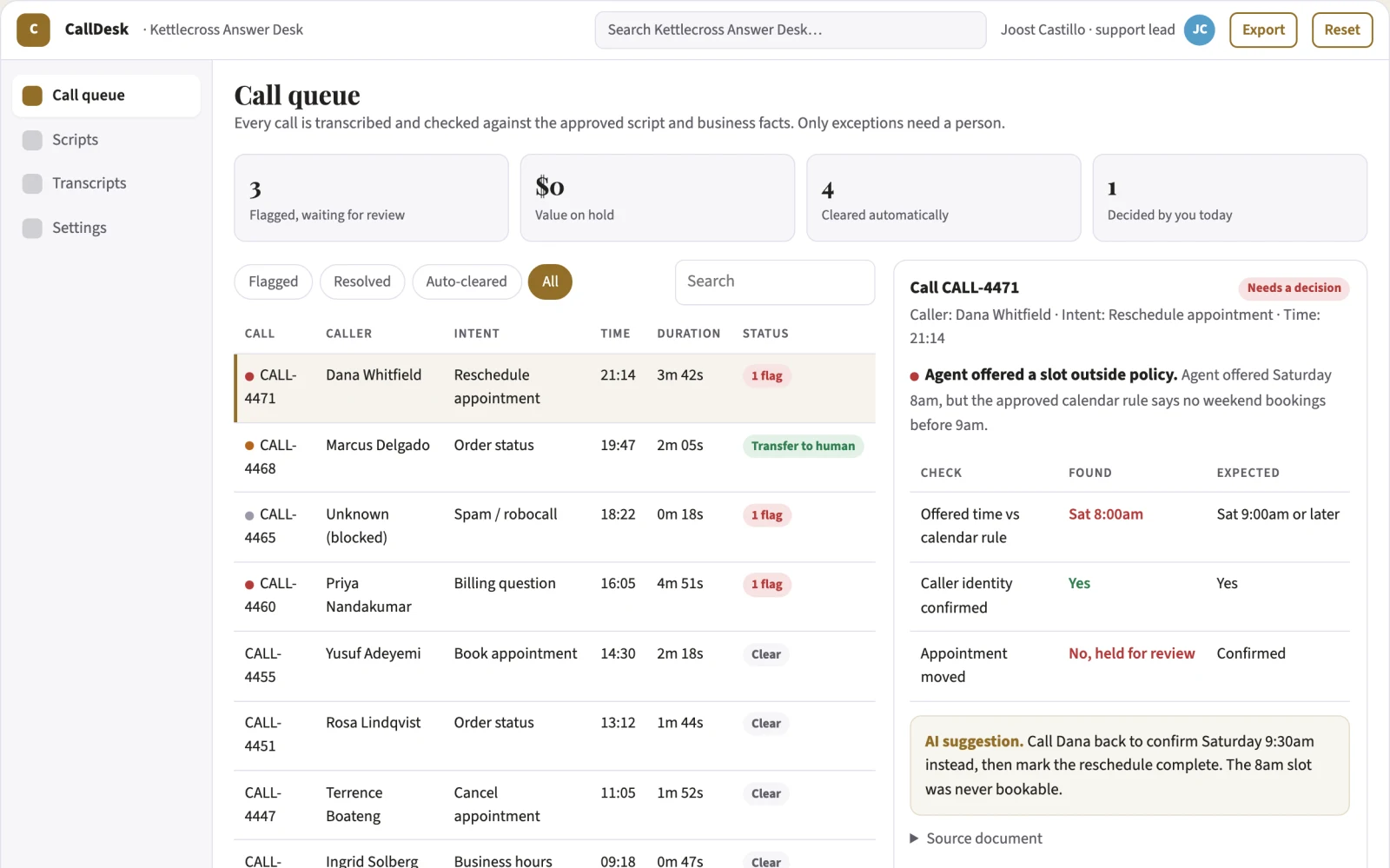Image resolution: width=1390 pixels, height=868 pixels.
Task: Click the Export button
Action: pyautogui.click(x=1263, y=30)
